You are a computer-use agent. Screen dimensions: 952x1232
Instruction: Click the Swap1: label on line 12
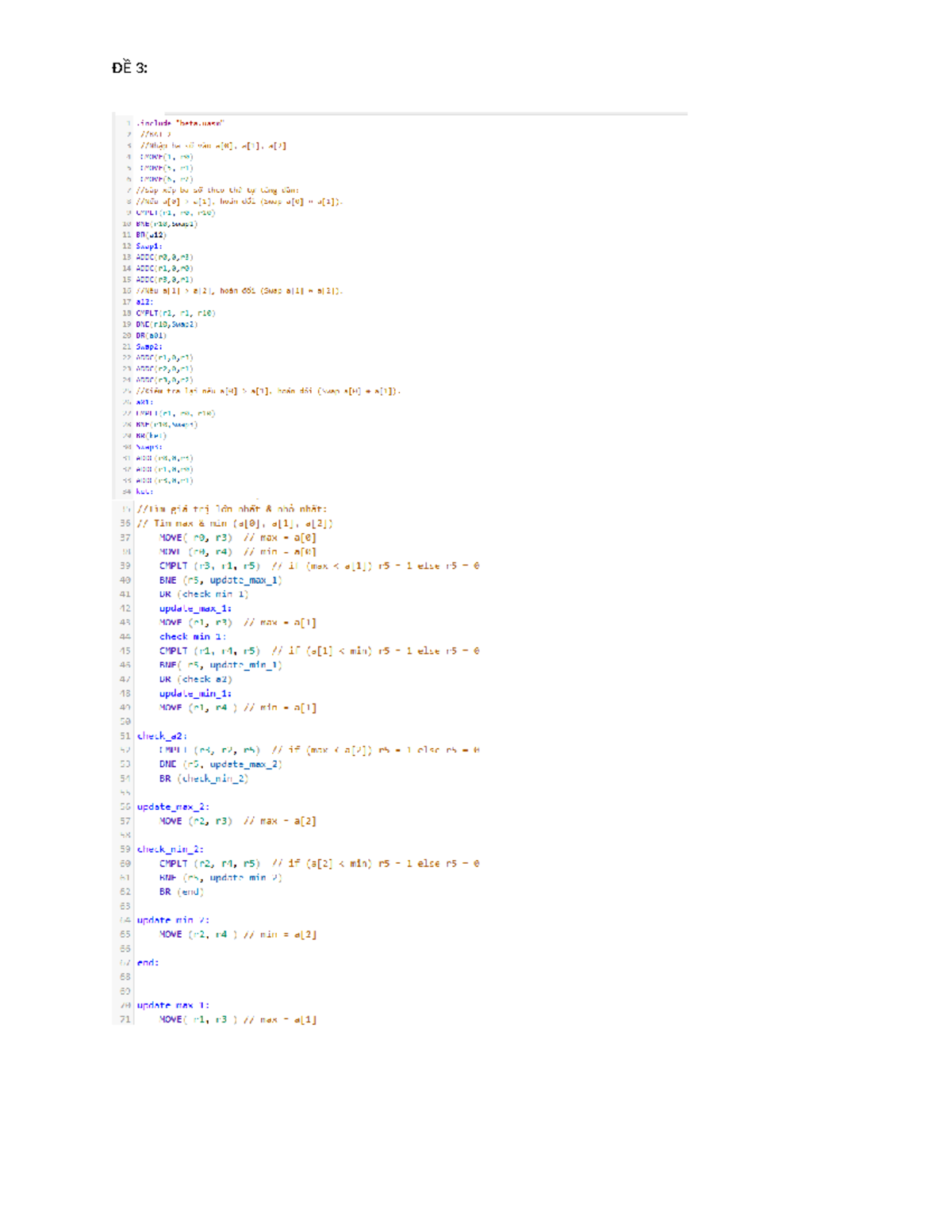click(x=148, y=246)
